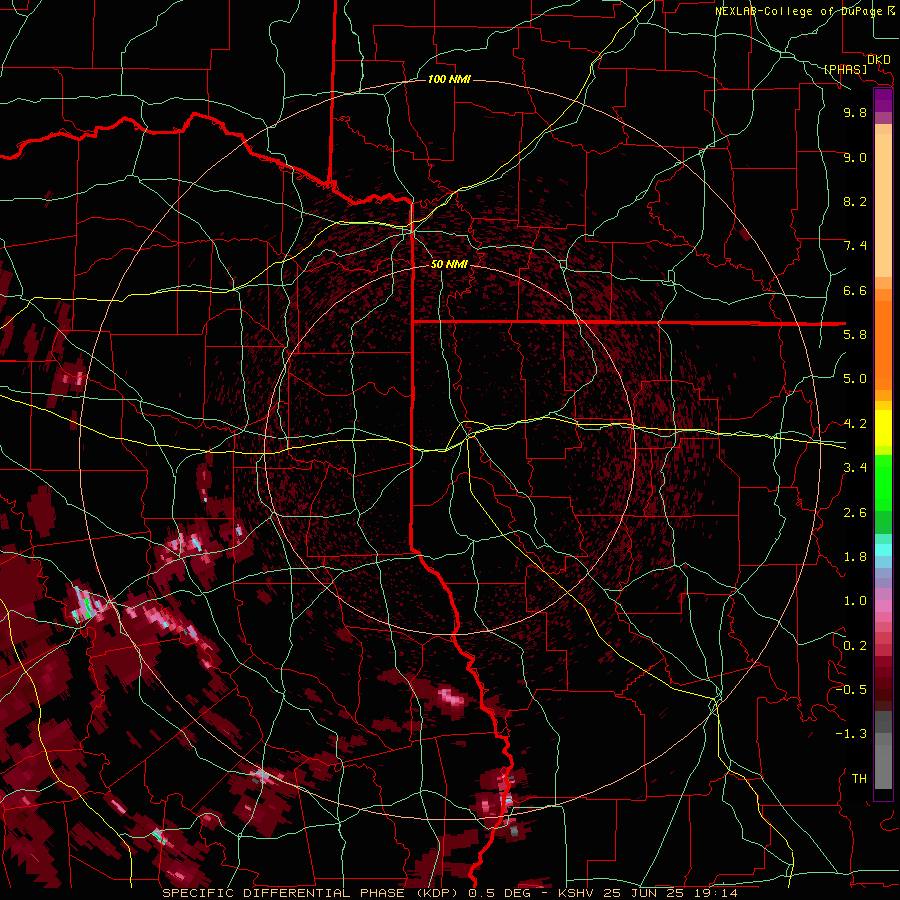
Task: Click the [PHAS] unit label
Action: 845,69
